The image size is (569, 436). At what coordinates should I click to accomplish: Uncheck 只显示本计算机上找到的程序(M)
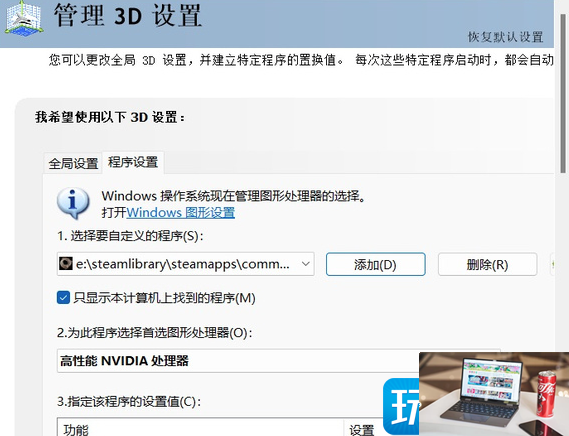coord(63,298)
